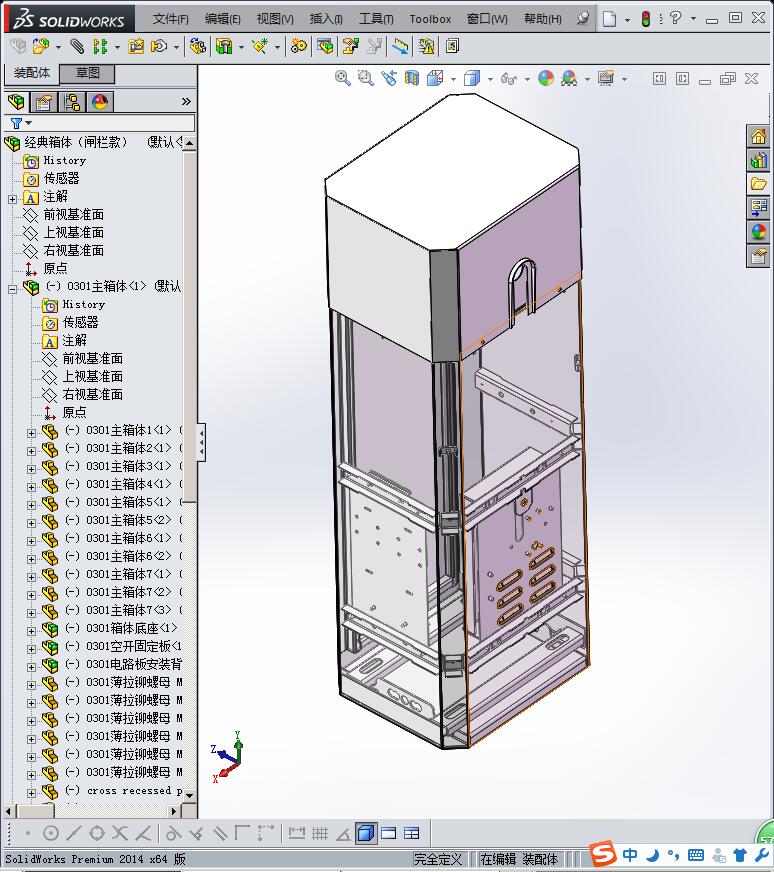The height and width of the screenshot is (872, 774).
Task: Open SolidWorks Resources home icon in task pane
Action: pos(758,136)
